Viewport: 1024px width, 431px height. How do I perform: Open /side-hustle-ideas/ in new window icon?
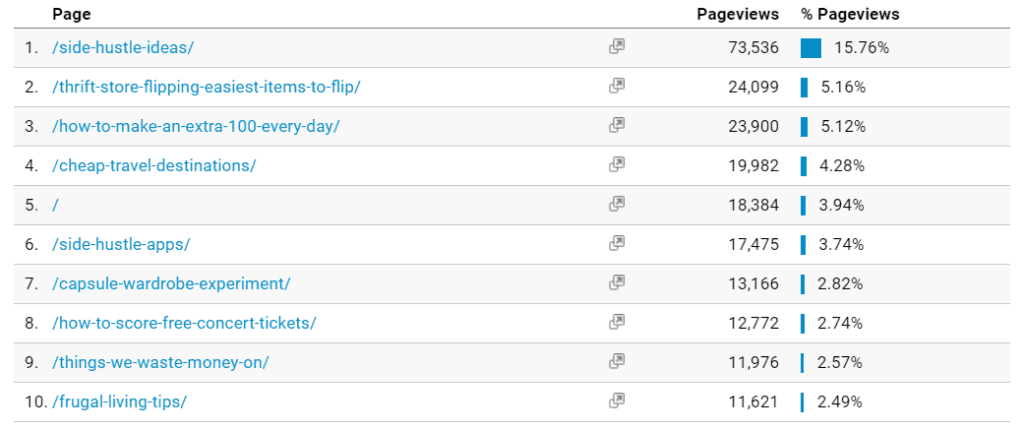pyautogui.click(x=616, y=46)
